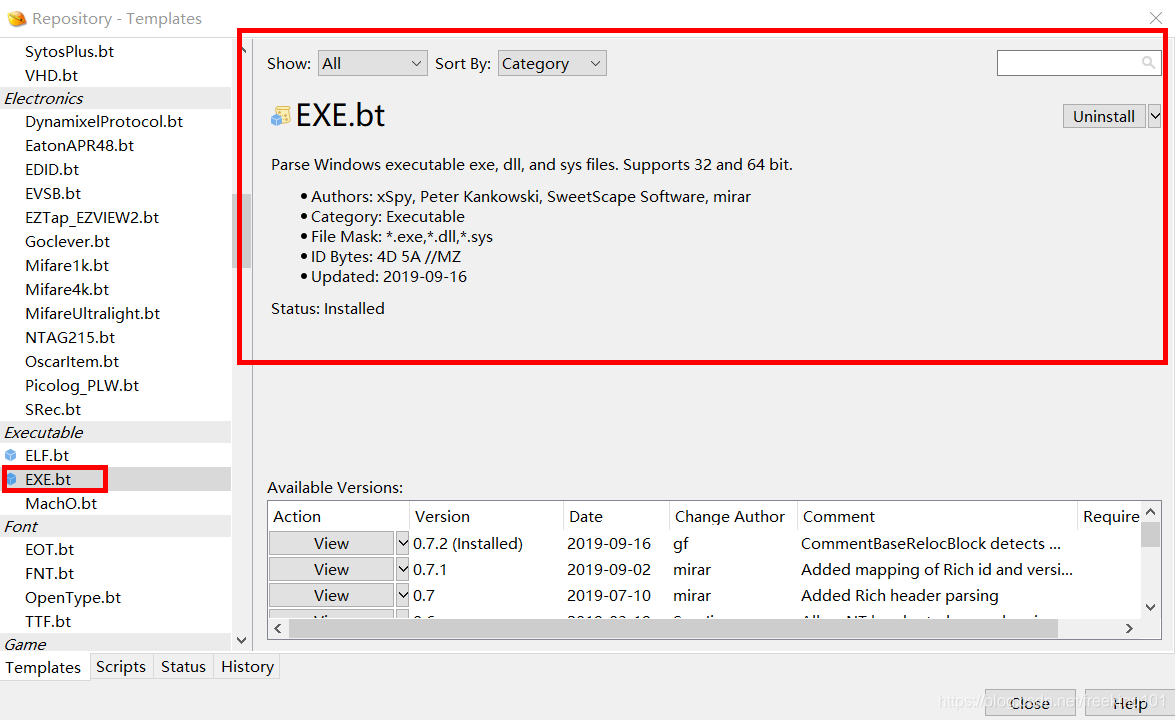Click versions table scroll-down arrow
Image resolution: width=1175 pixels, height=720 pixels.
[x=1151, y=607]
